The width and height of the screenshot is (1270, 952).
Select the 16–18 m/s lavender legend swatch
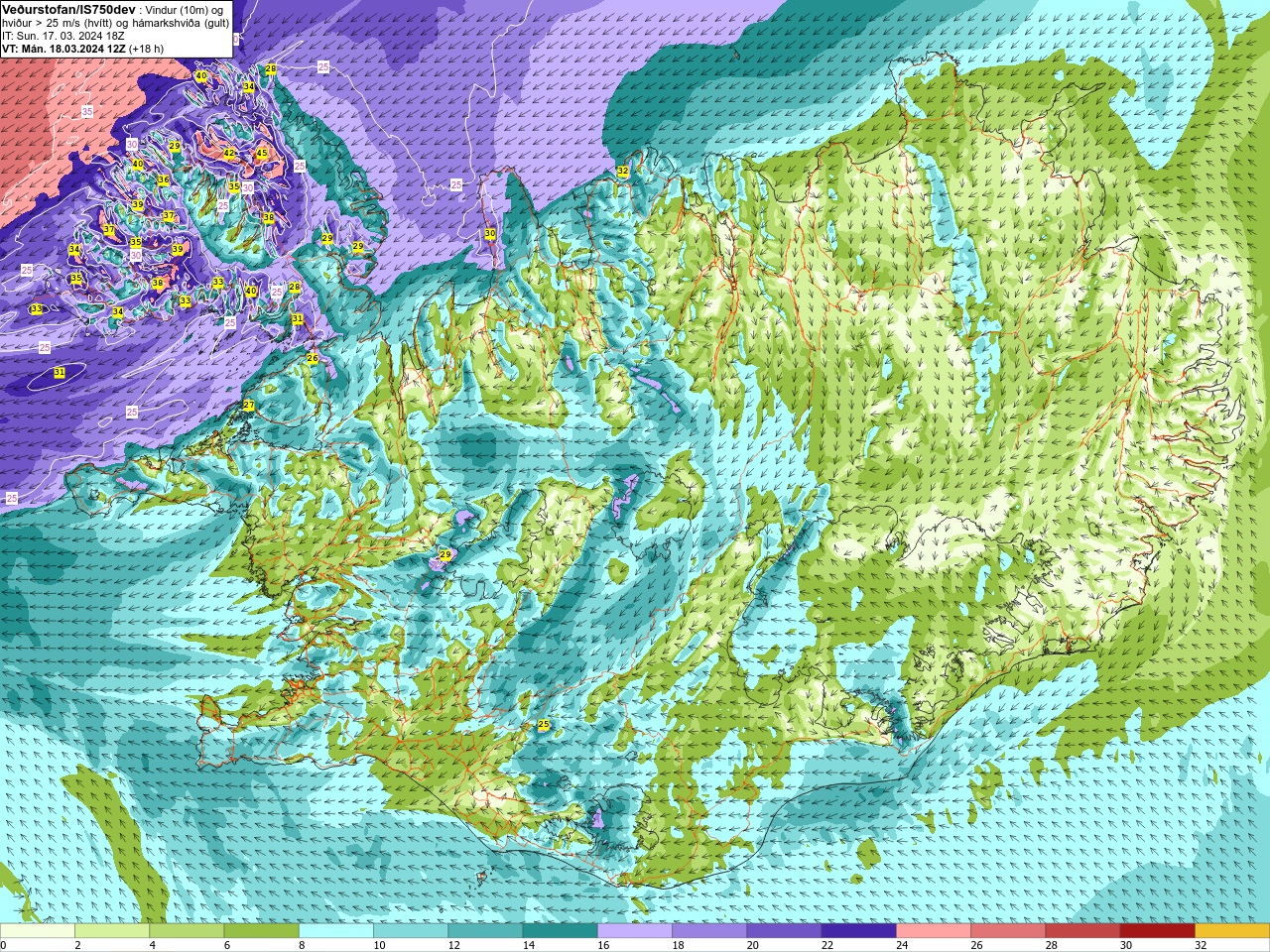pyautogui.click(x=635, y=931)
